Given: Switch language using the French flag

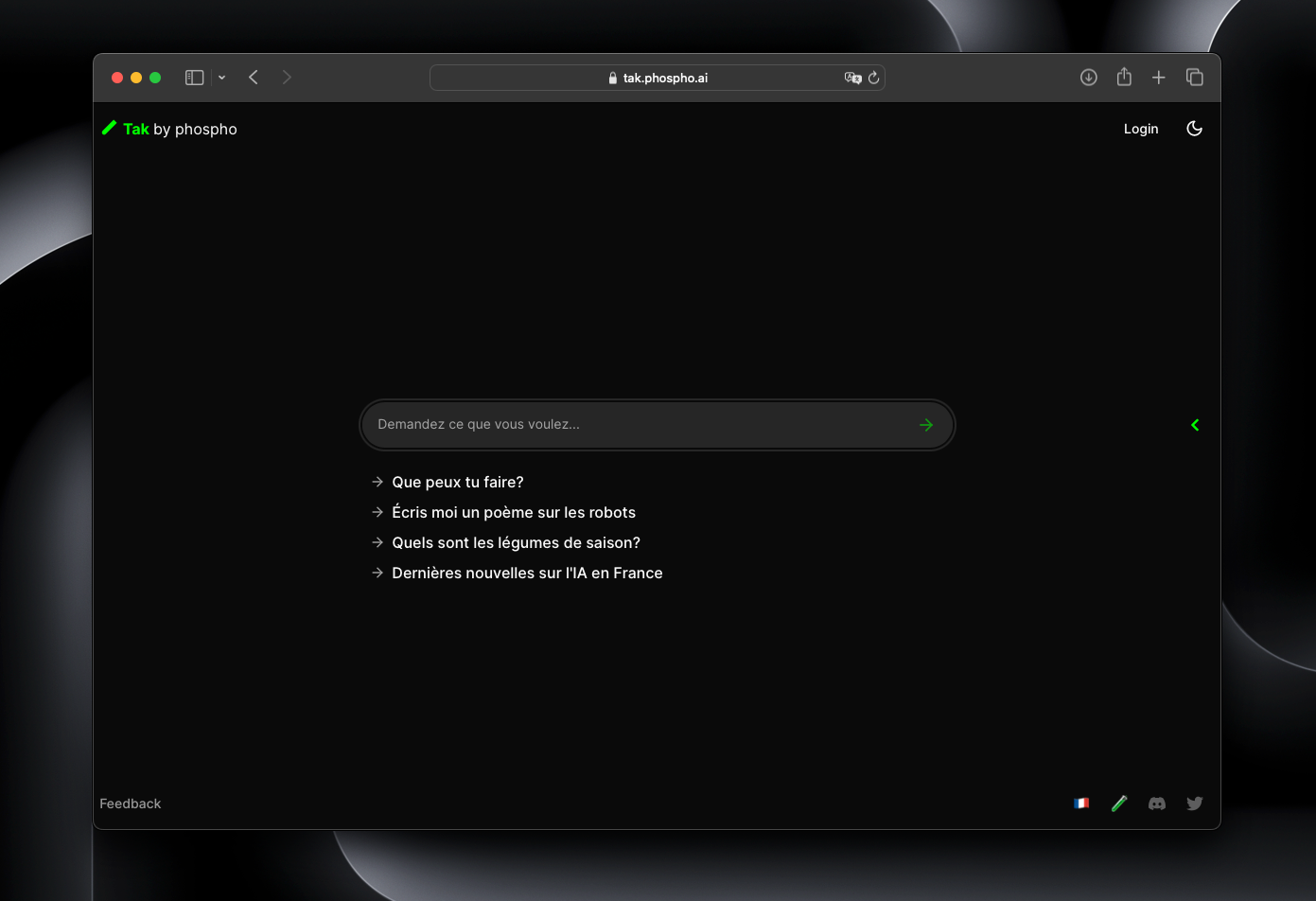Looking at the screenshot, I should [1081, 803].
